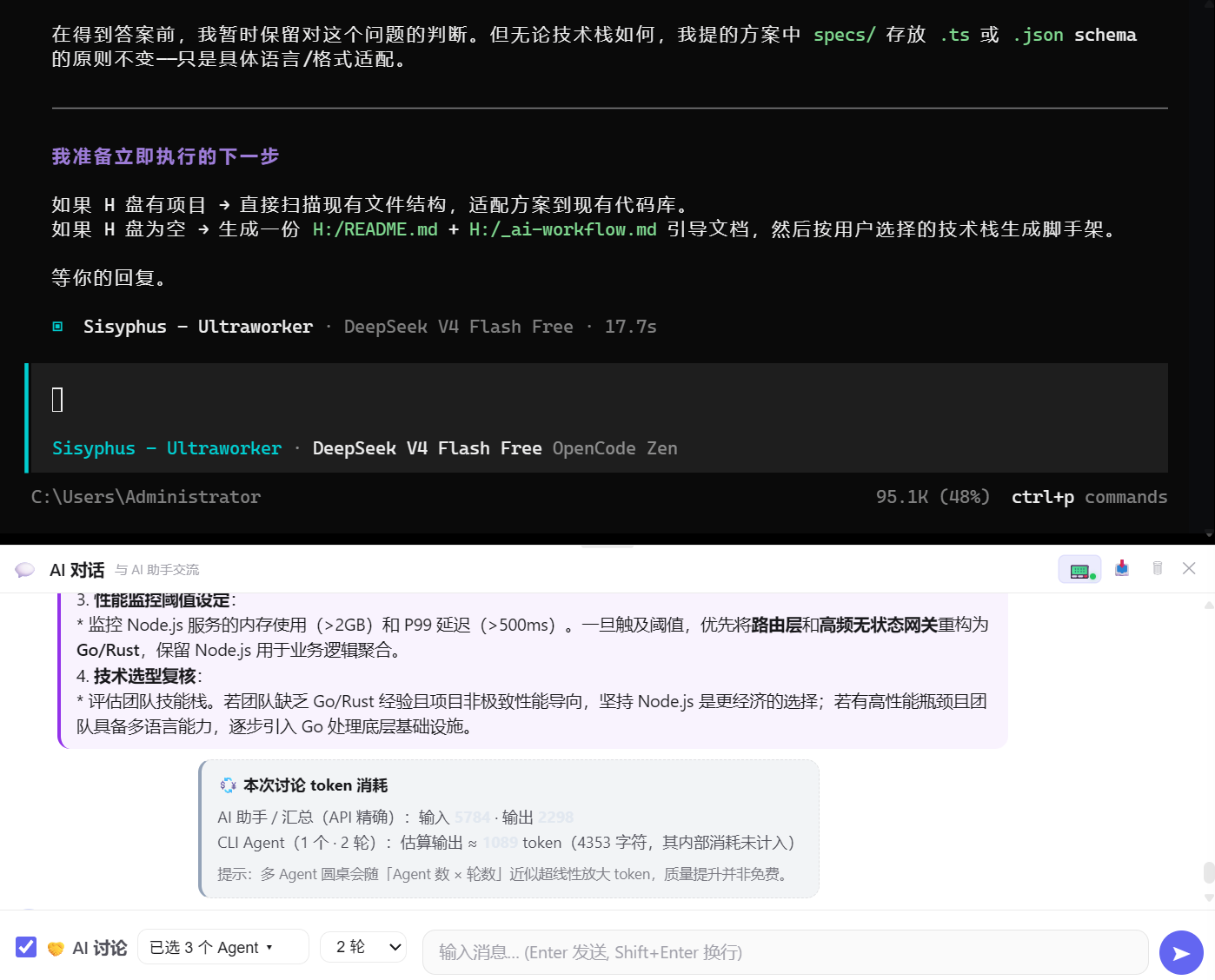
Task: Click the square marker before Sisyphus - Ultraworker 17.7s
Action: point(57,327)
